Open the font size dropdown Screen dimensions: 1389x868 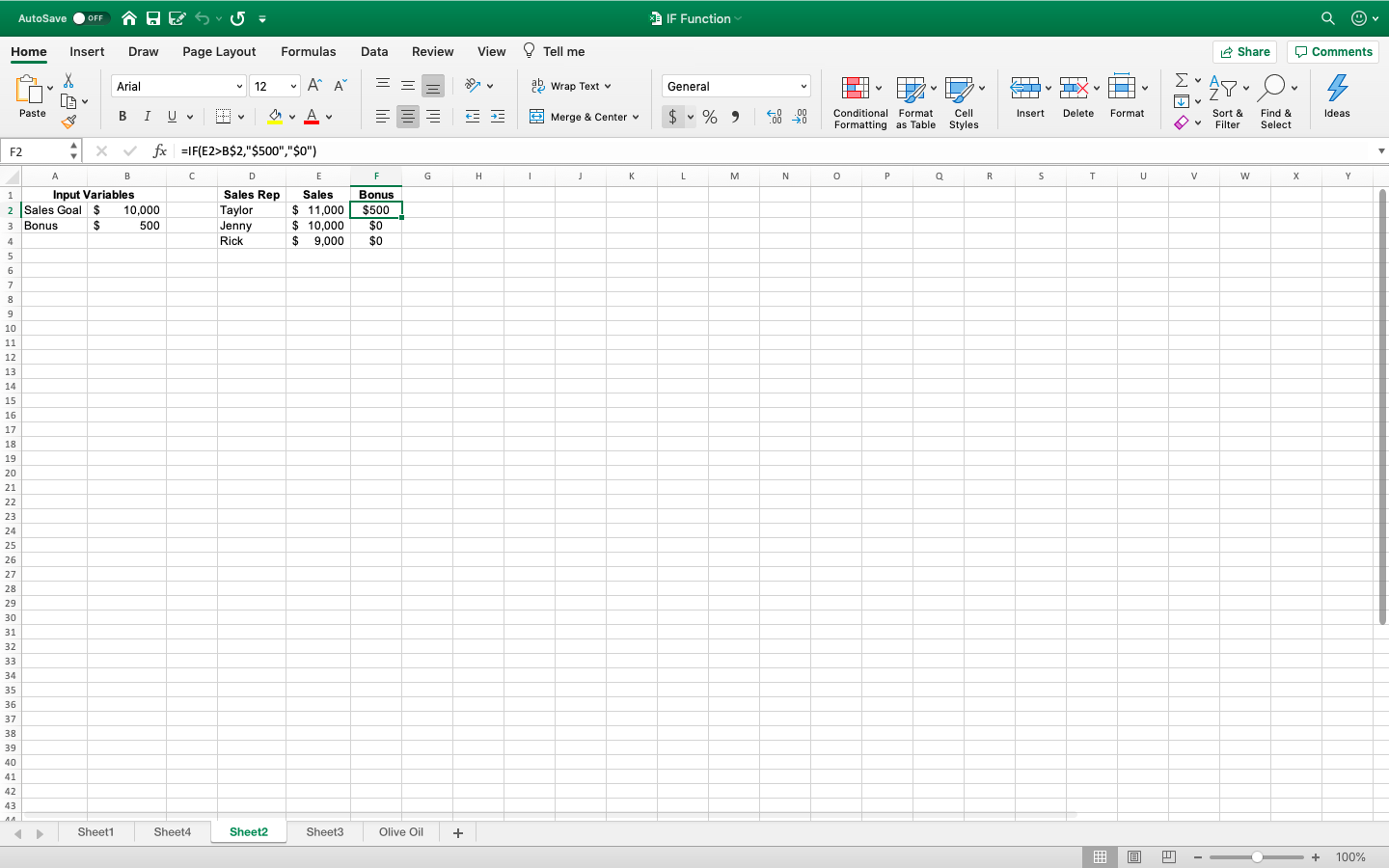coord(292,85)
